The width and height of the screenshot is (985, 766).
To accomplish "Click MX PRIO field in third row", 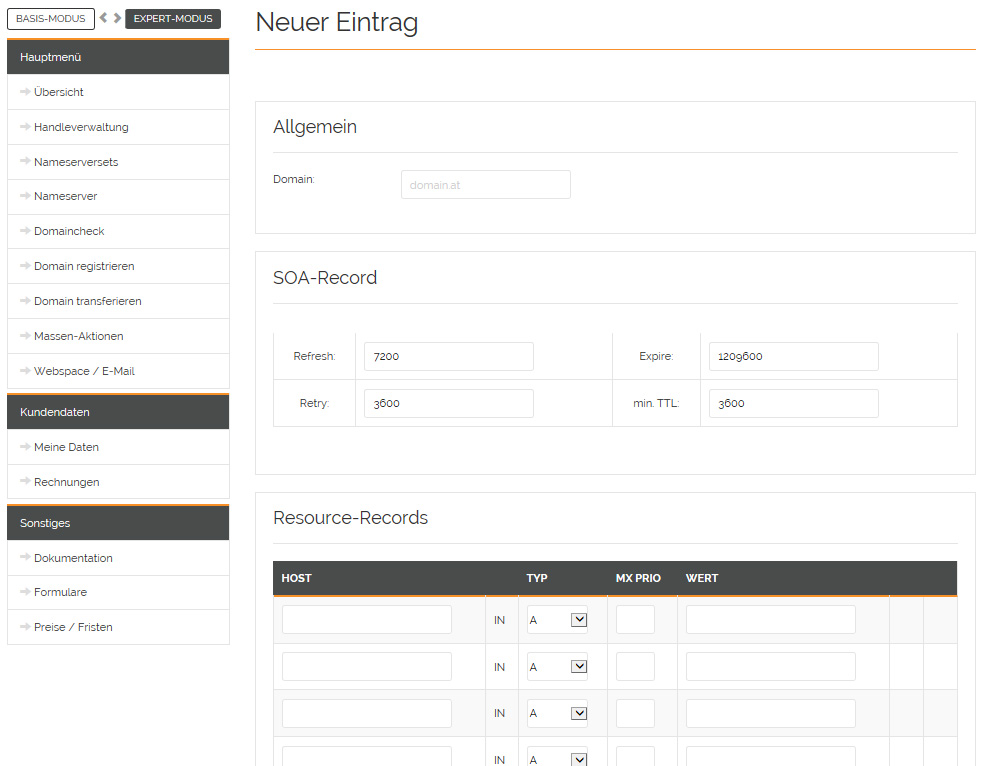I will 635,713.
